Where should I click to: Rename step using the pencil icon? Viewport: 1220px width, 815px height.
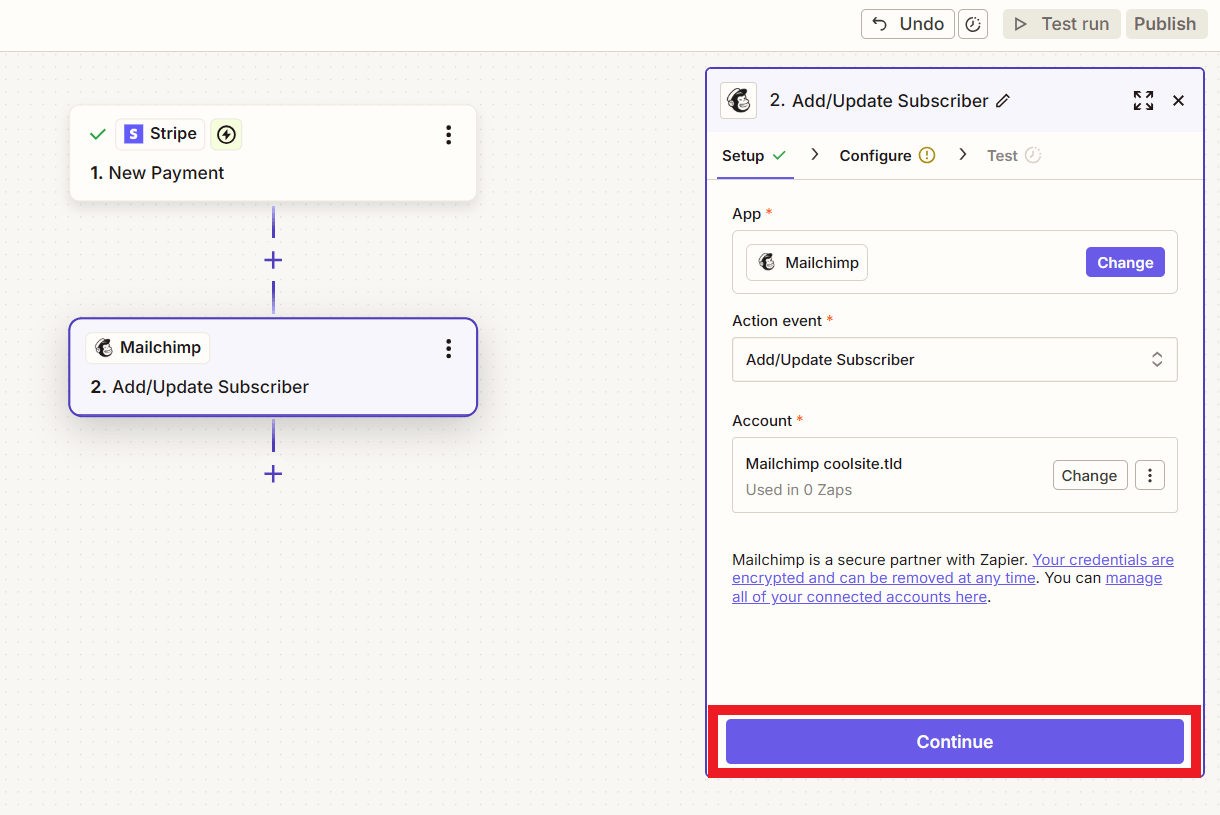pyautogui.click(x=1003, y=101)
